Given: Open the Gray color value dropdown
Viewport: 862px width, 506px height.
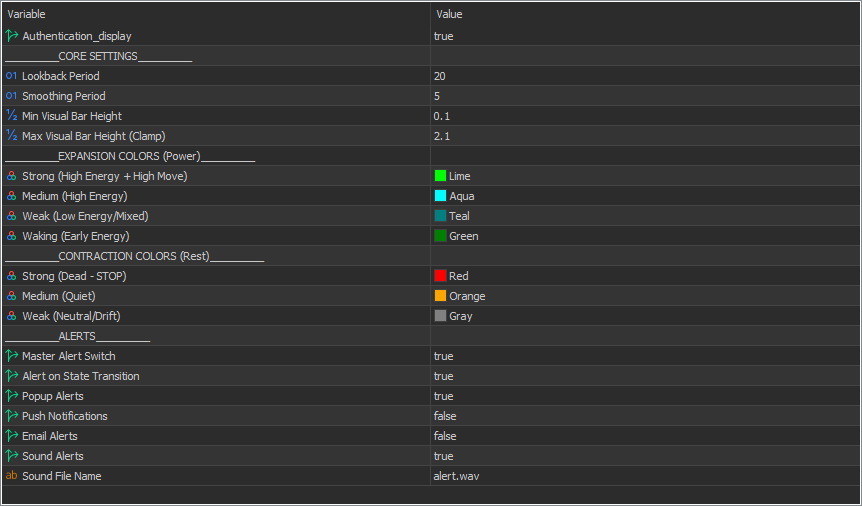Looking at the screenshot, I should [646, 316].
